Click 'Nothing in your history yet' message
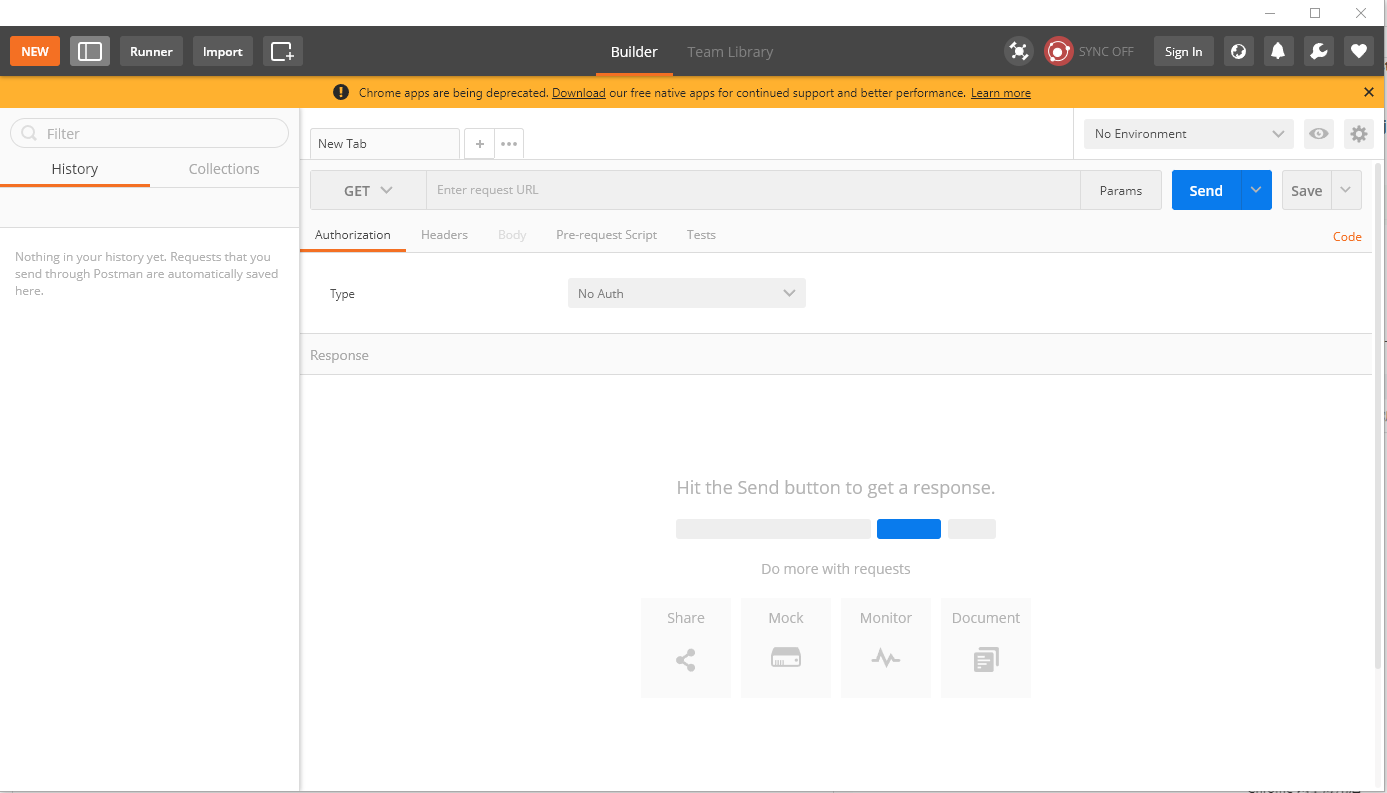This screenshot has height=793, width=1387. point(147,273)
